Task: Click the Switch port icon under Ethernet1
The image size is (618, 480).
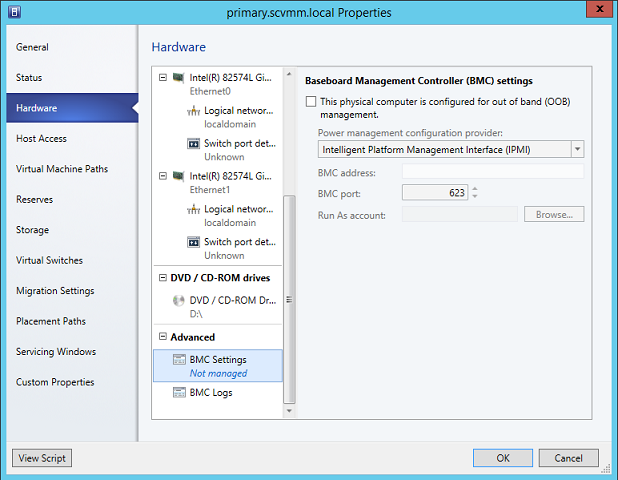Action: 194,242
